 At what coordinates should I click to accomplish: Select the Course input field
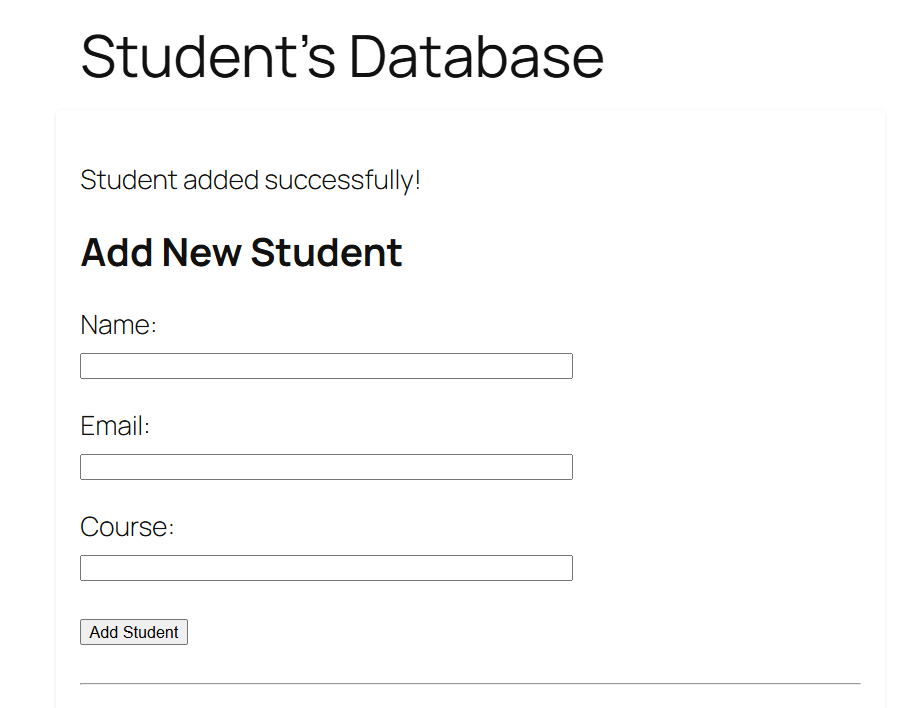(x=326, y=568)
